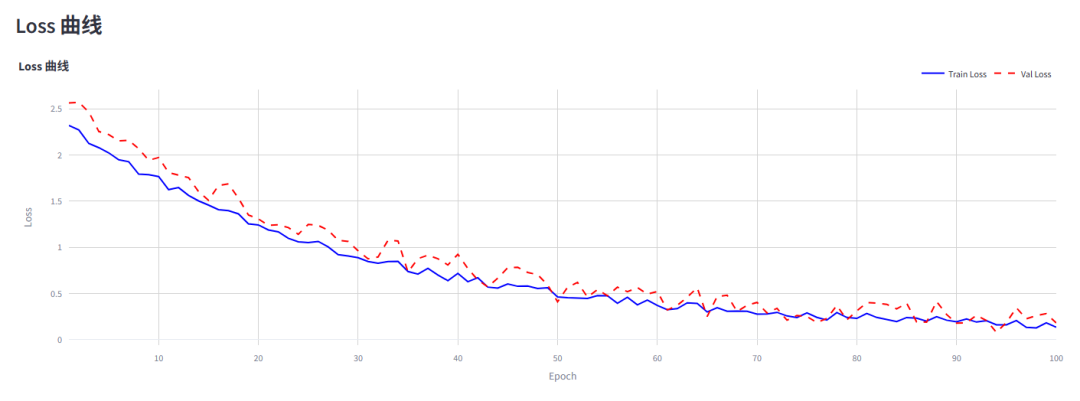Click the x-axis tick labeled 10

pos(159,357)
